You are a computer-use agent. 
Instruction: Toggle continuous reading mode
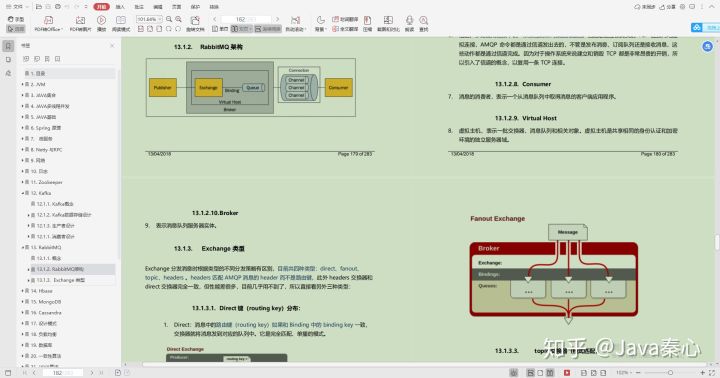click(268, 29)
